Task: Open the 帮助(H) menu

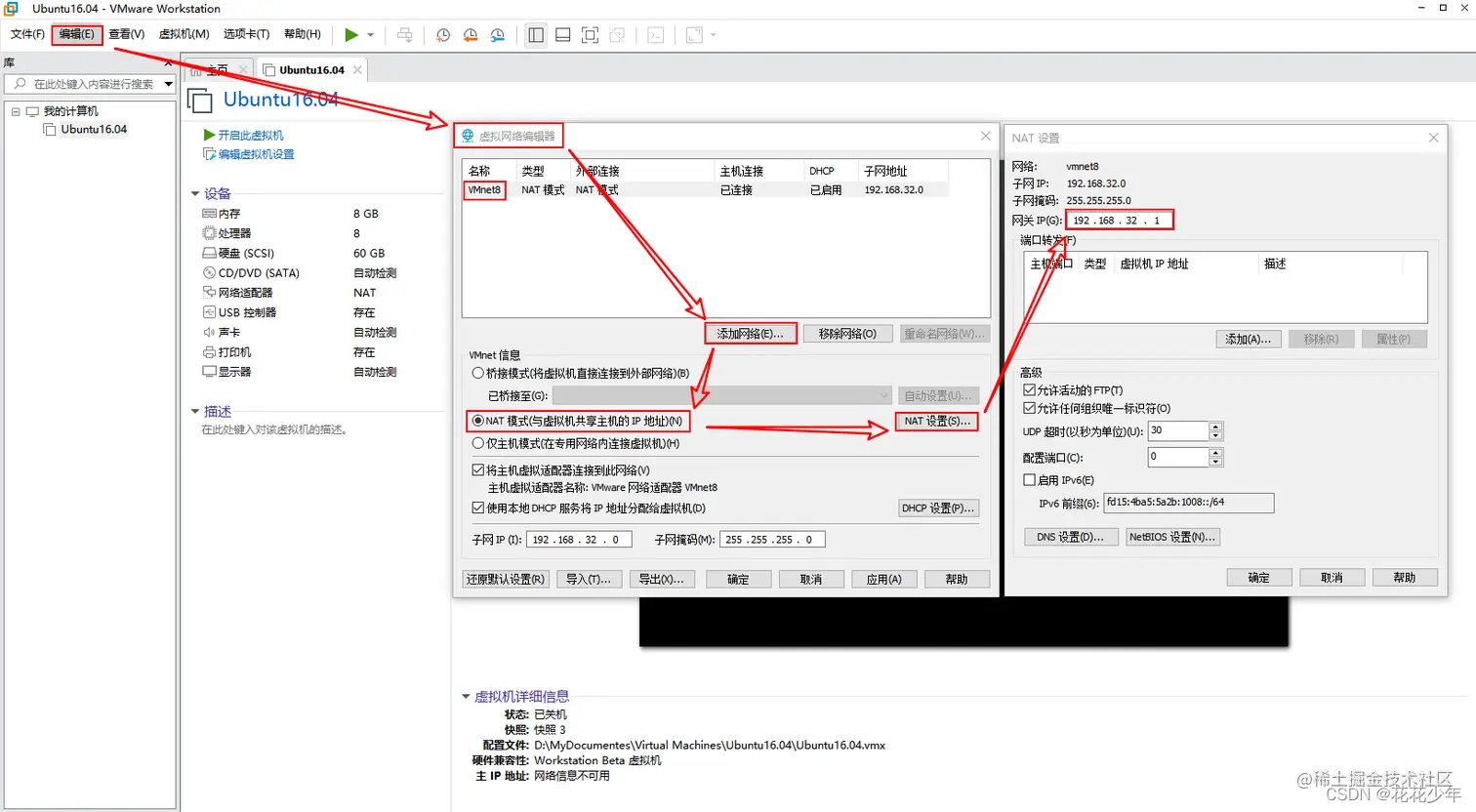Action: [x=302, y=34]
